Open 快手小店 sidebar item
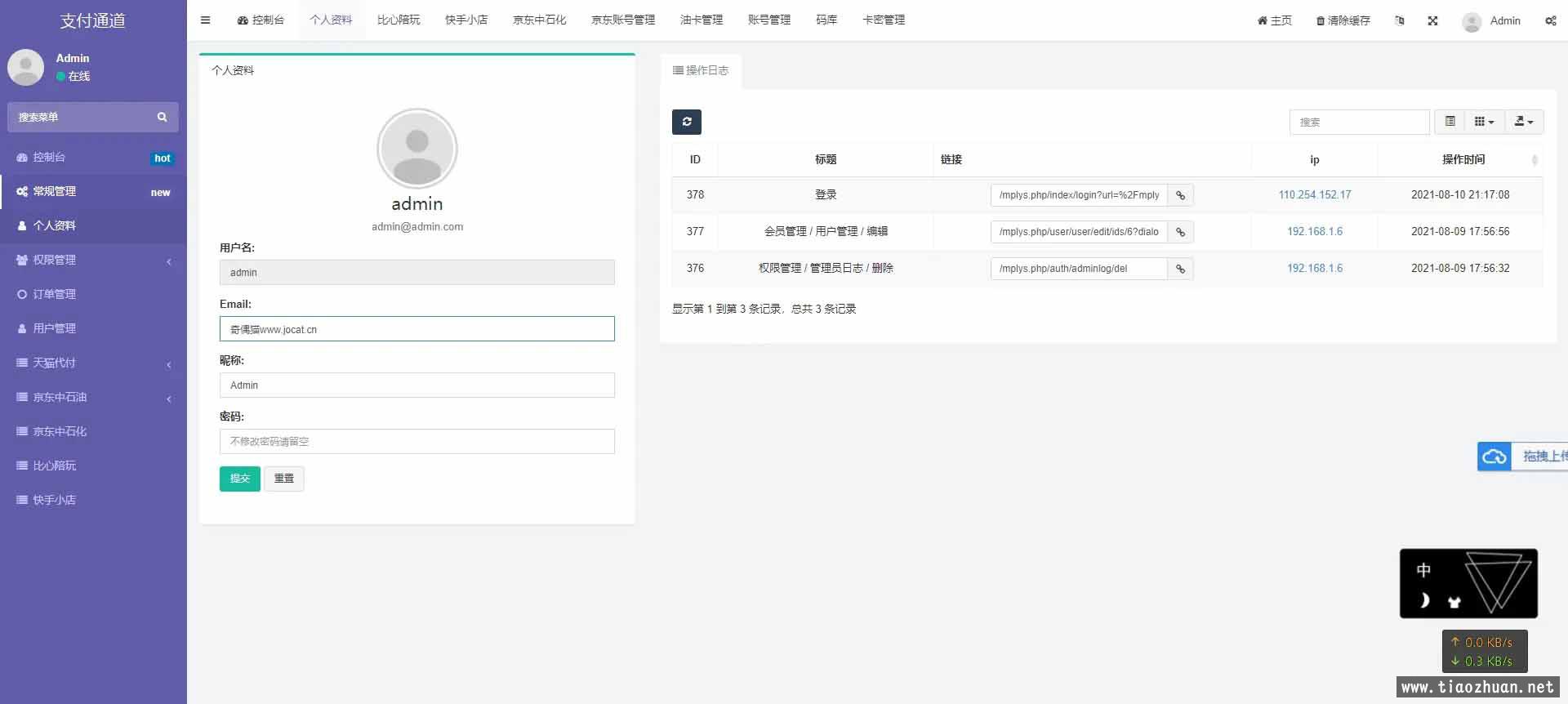The image size is (1568, 704). click(x=93, y=500)
